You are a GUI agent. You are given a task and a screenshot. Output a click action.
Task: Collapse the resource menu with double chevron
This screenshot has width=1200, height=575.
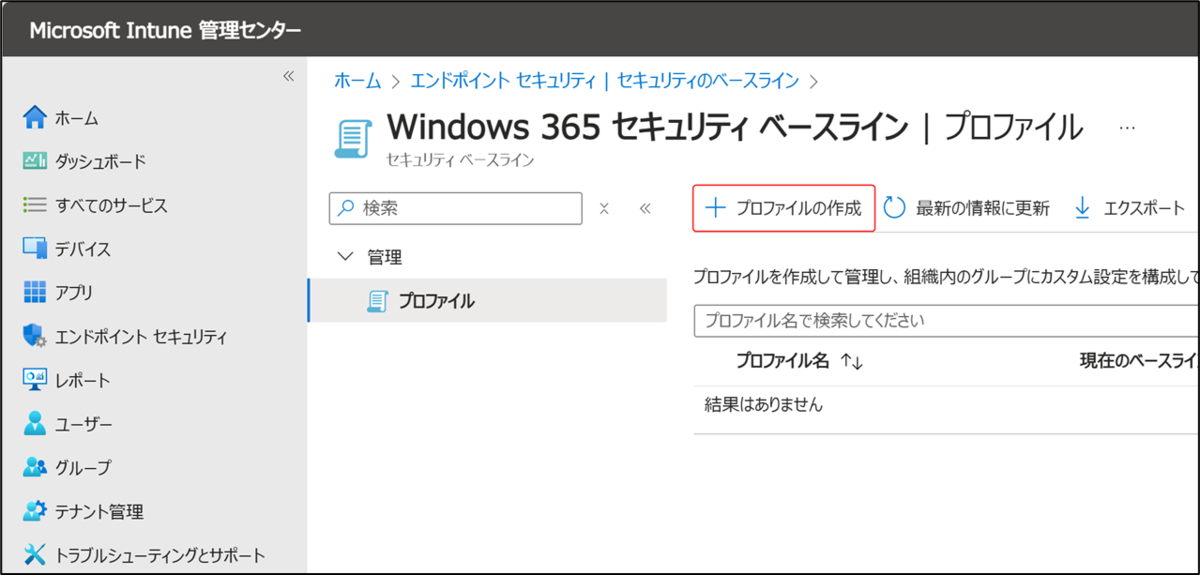[645, 208]
